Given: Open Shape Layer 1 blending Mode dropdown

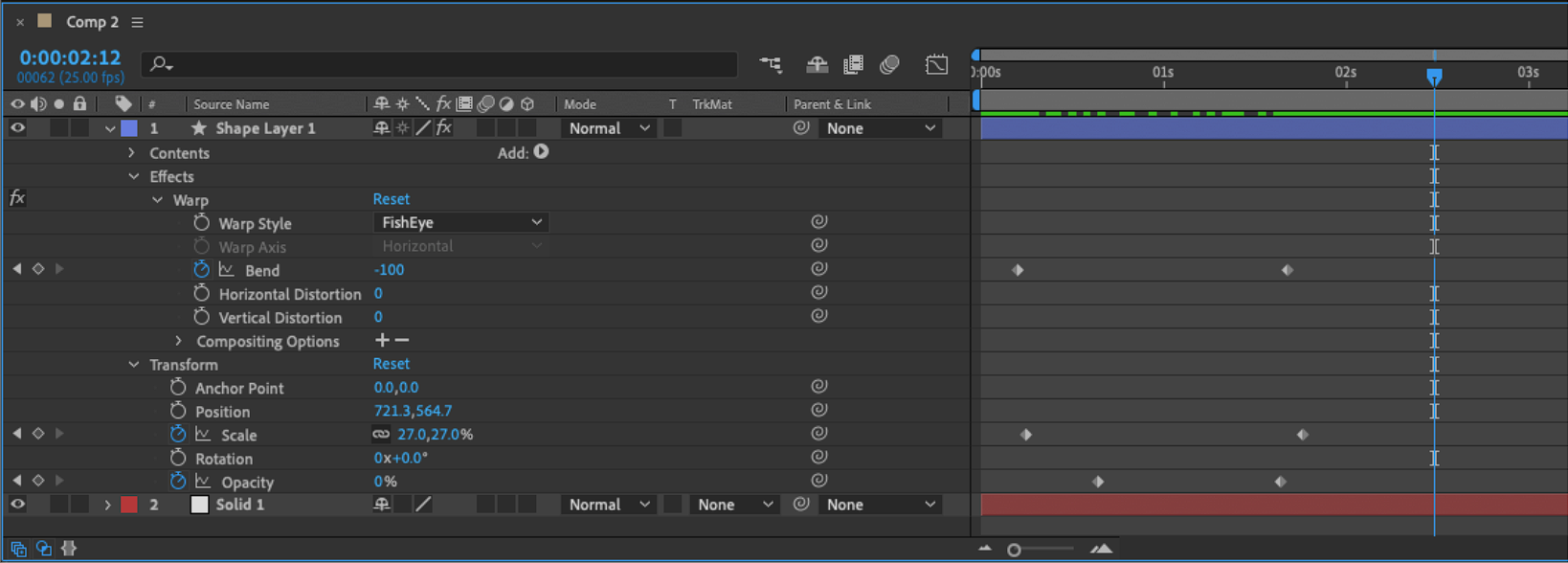Looking at the screenshot, I should coord(607,127).
